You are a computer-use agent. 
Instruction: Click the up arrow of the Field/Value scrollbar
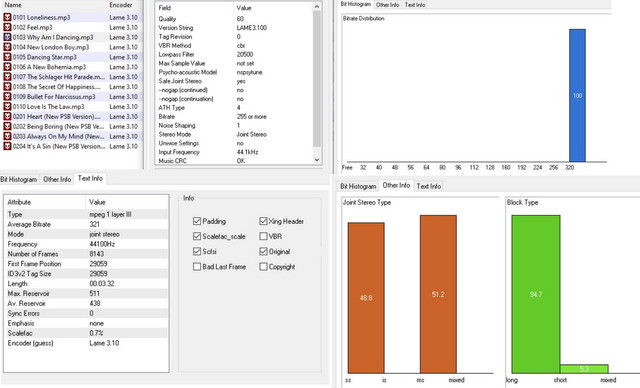click(317, 7)
